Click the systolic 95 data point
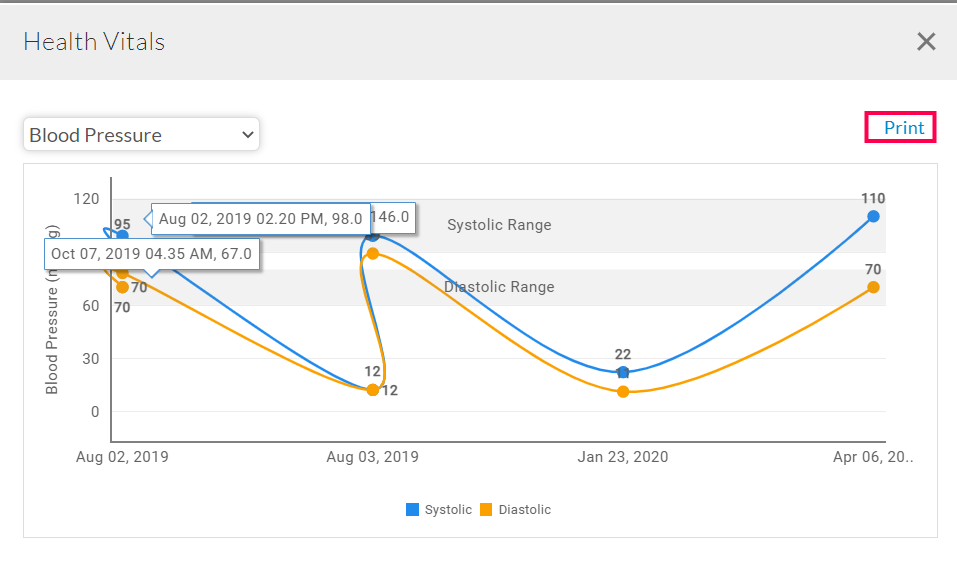Viewport: 957px width, 565px height. point(122,236)
